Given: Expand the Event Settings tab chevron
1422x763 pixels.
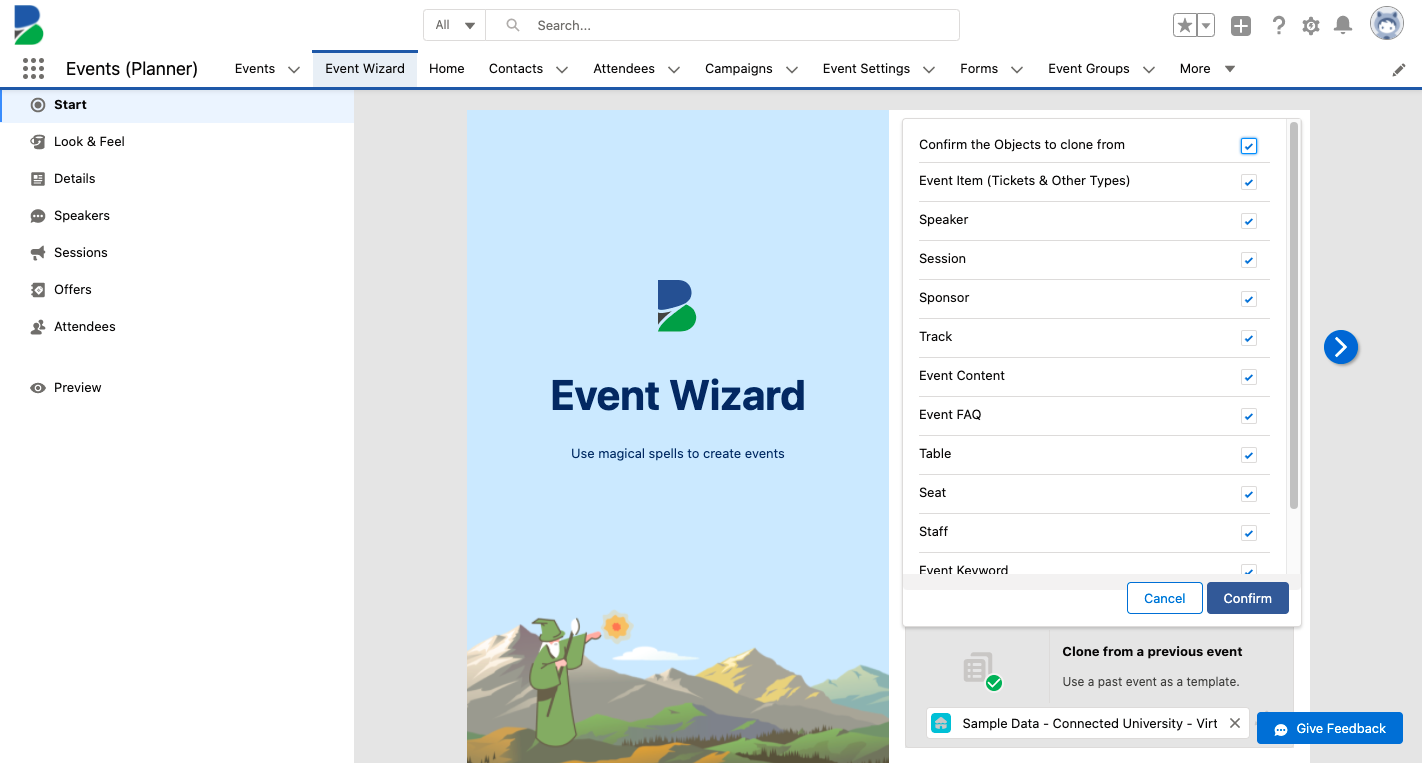Looking at the screenshot, I should click(929, 69).
